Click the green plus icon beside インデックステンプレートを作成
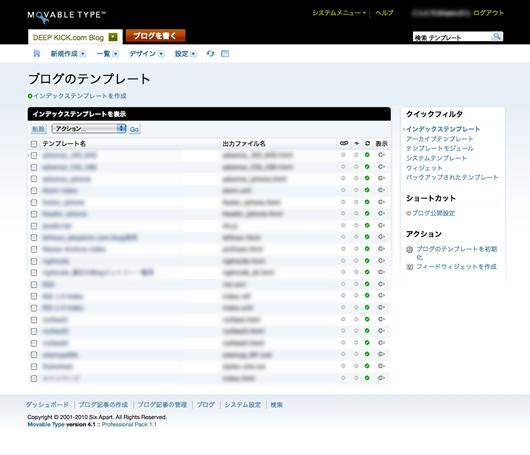This screenshot has width=530, height=455. click(30, 96)
